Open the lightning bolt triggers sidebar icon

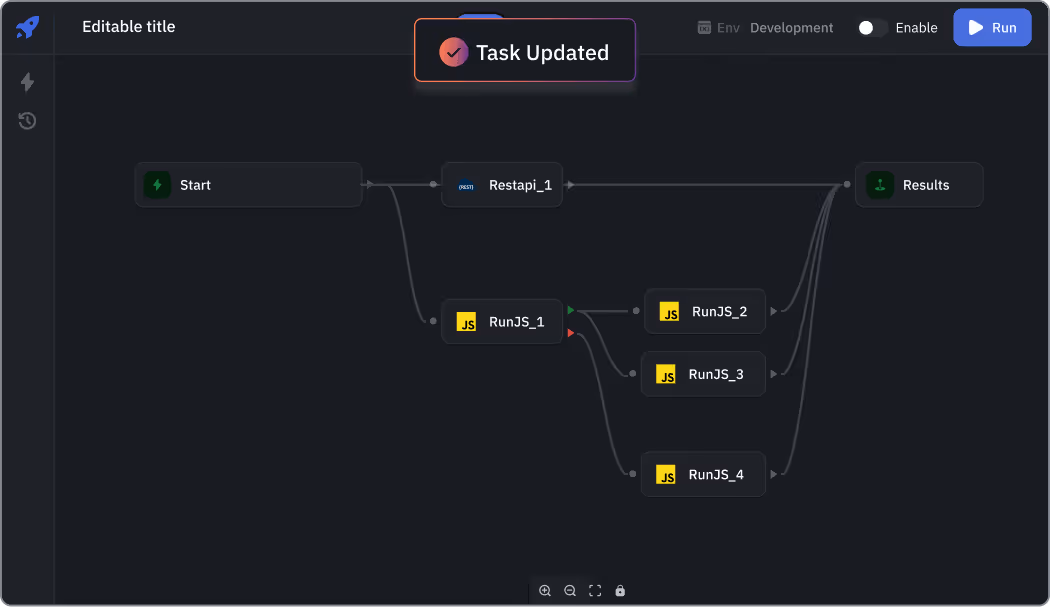pyautogui.click(x=27, y=82)
